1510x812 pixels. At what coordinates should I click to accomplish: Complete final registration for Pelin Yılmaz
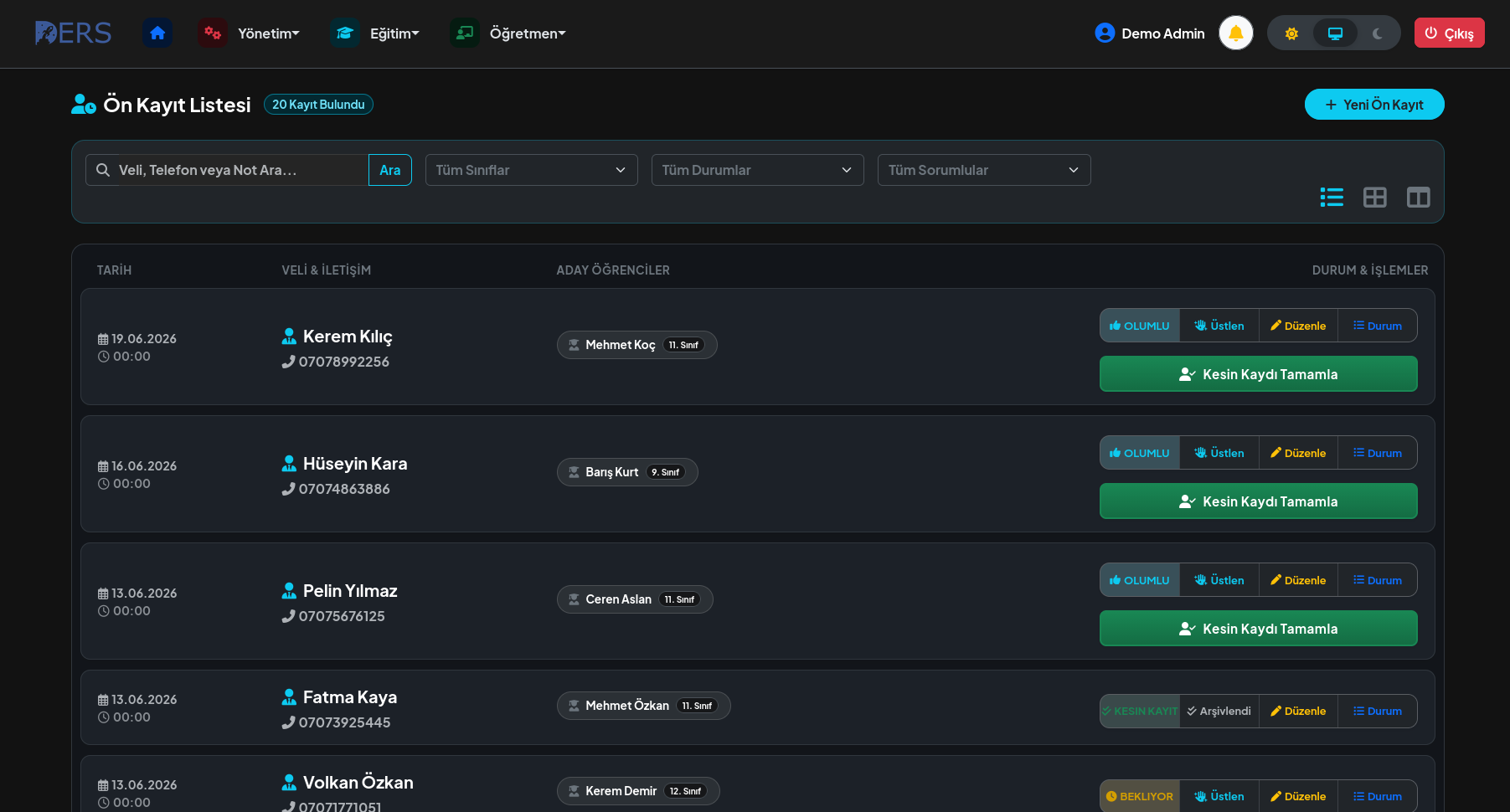(1259, 629)
